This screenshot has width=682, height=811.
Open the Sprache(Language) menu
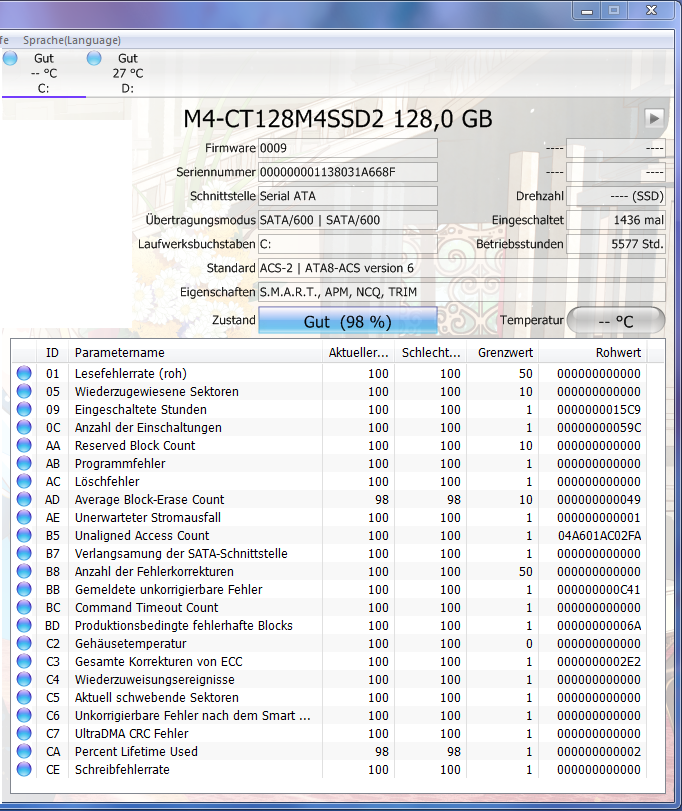(x=72, y=40)
